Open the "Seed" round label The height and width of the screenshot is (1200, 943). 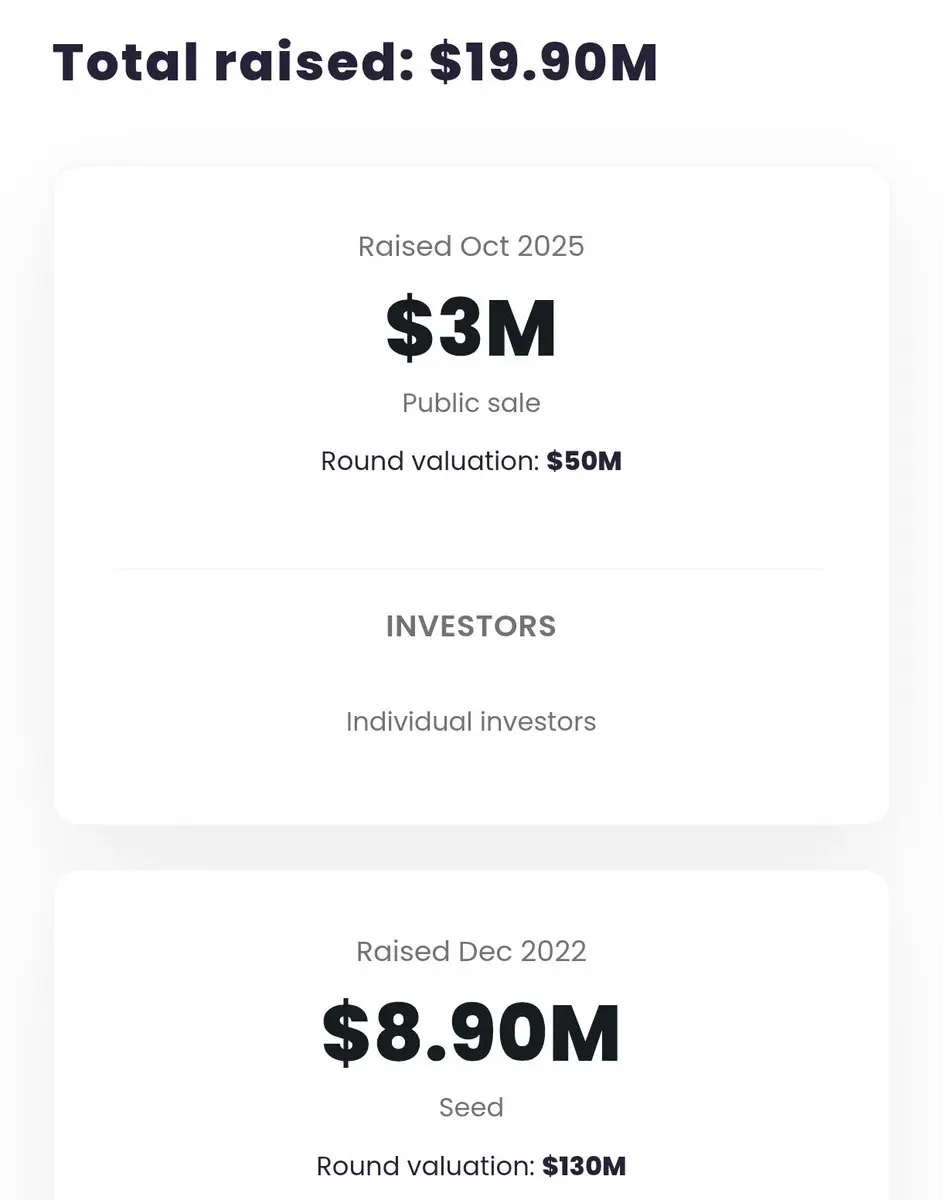[471, 1107]
